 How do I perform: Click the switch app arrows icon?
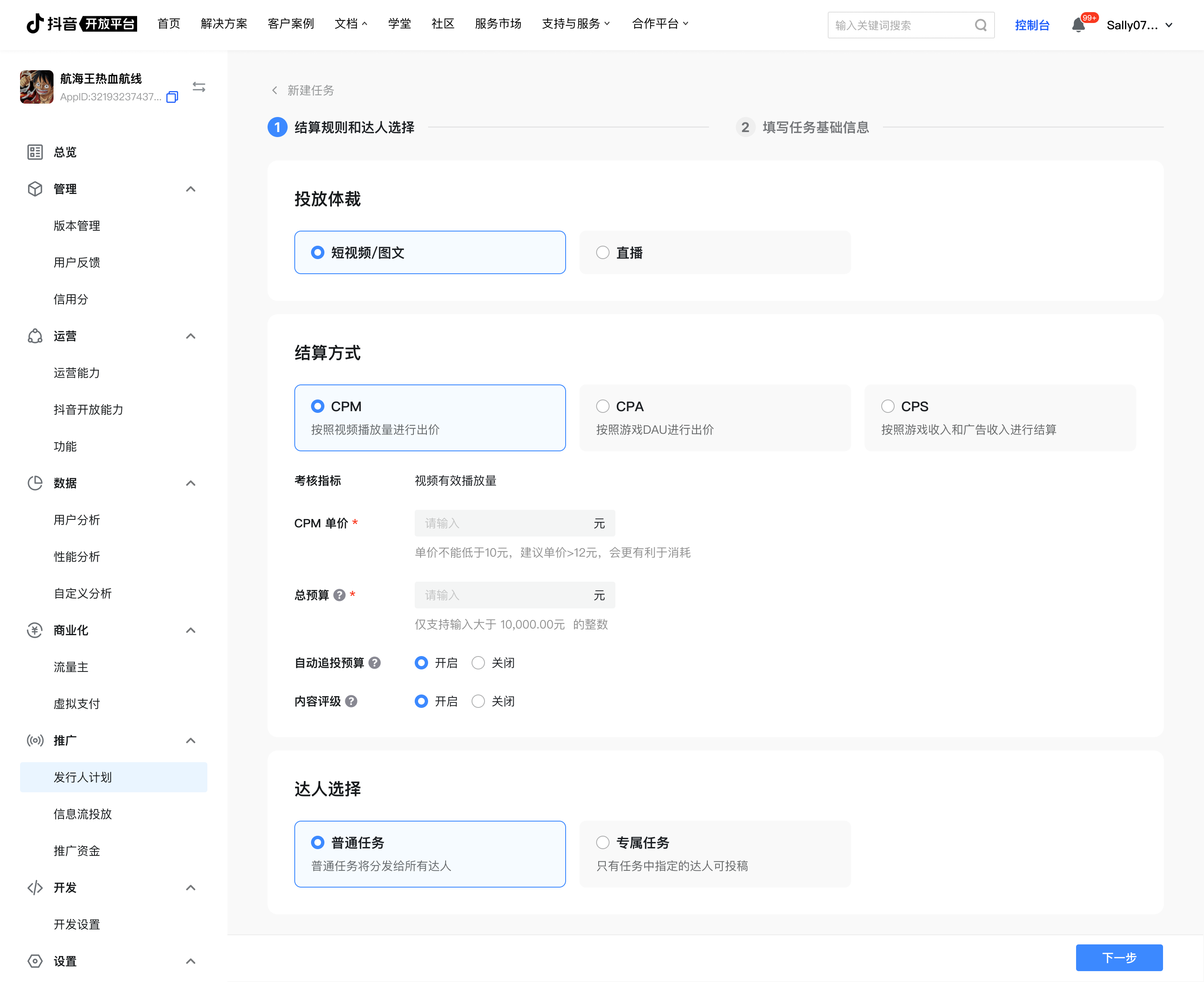[199, 87]
